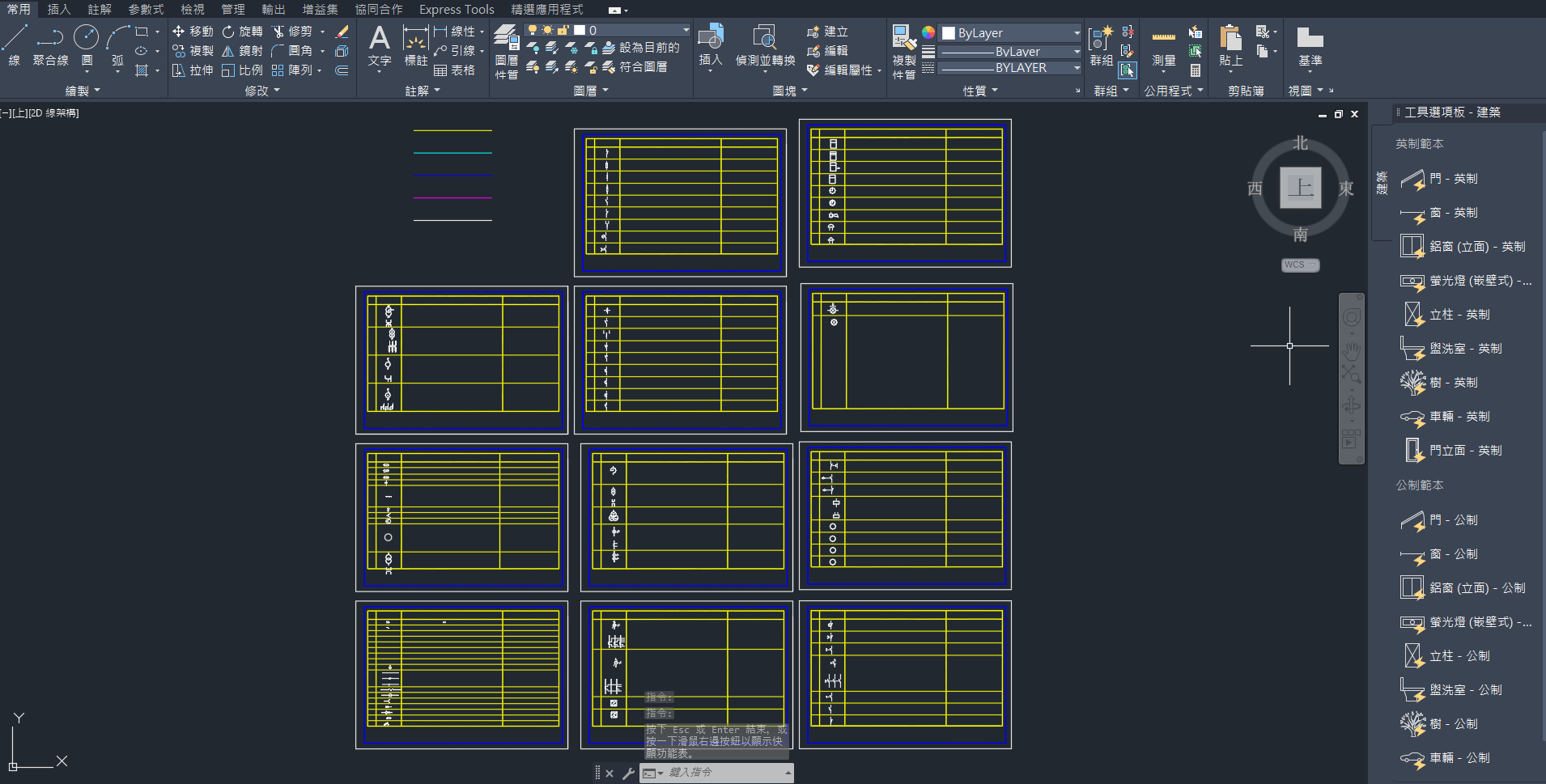Open the Express Tools ribbon tab
The image size is (1546, 784).
457,9
